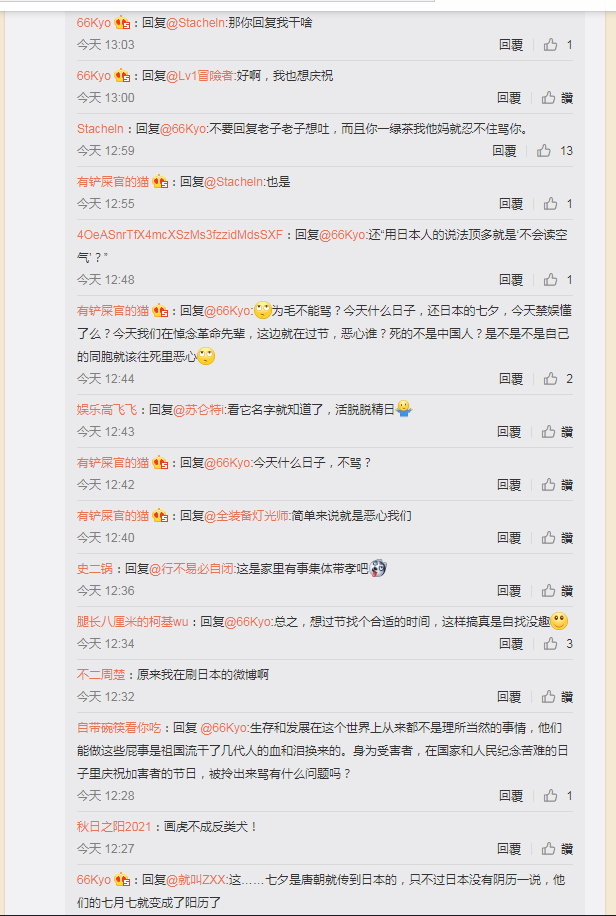
Task: Reply to 不二周楚's 12:32 comment
Action: point(509,696)
